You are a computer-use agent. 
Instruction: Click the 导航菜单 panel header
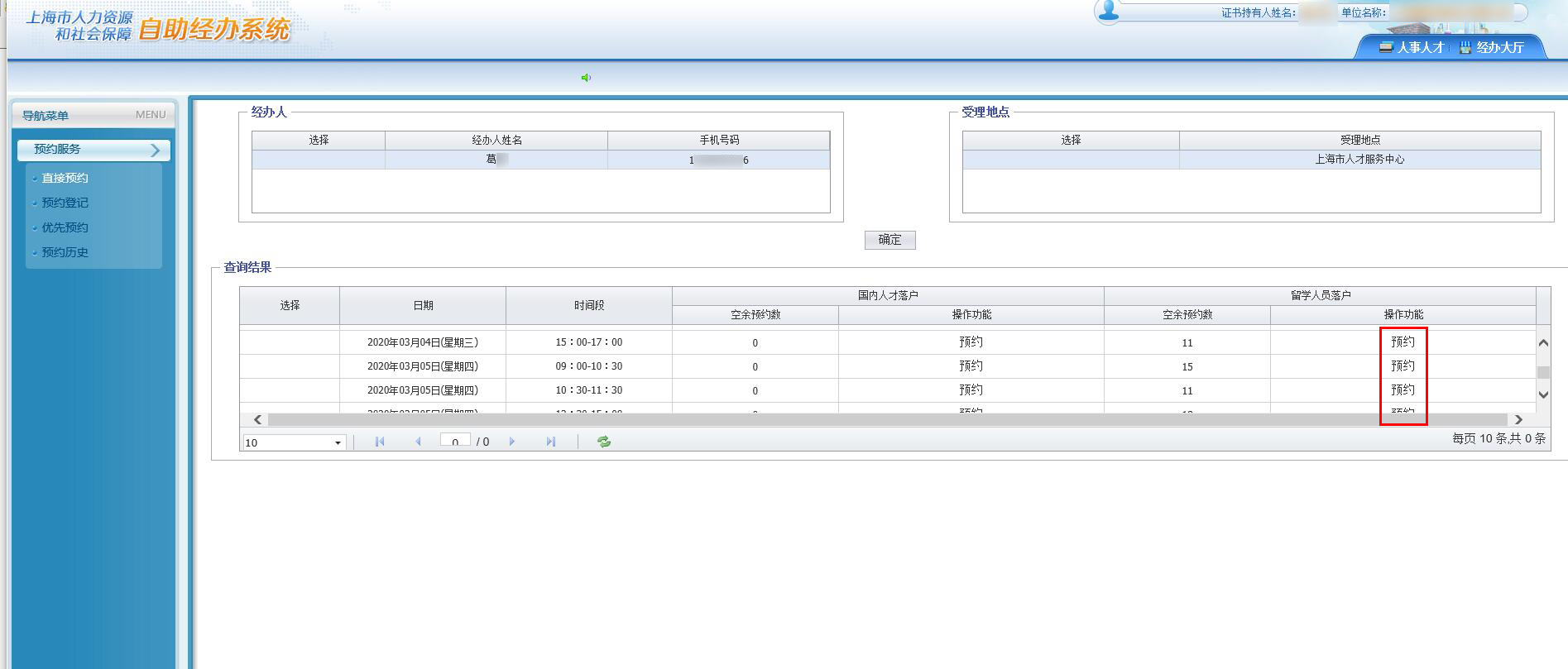point(94,115)
